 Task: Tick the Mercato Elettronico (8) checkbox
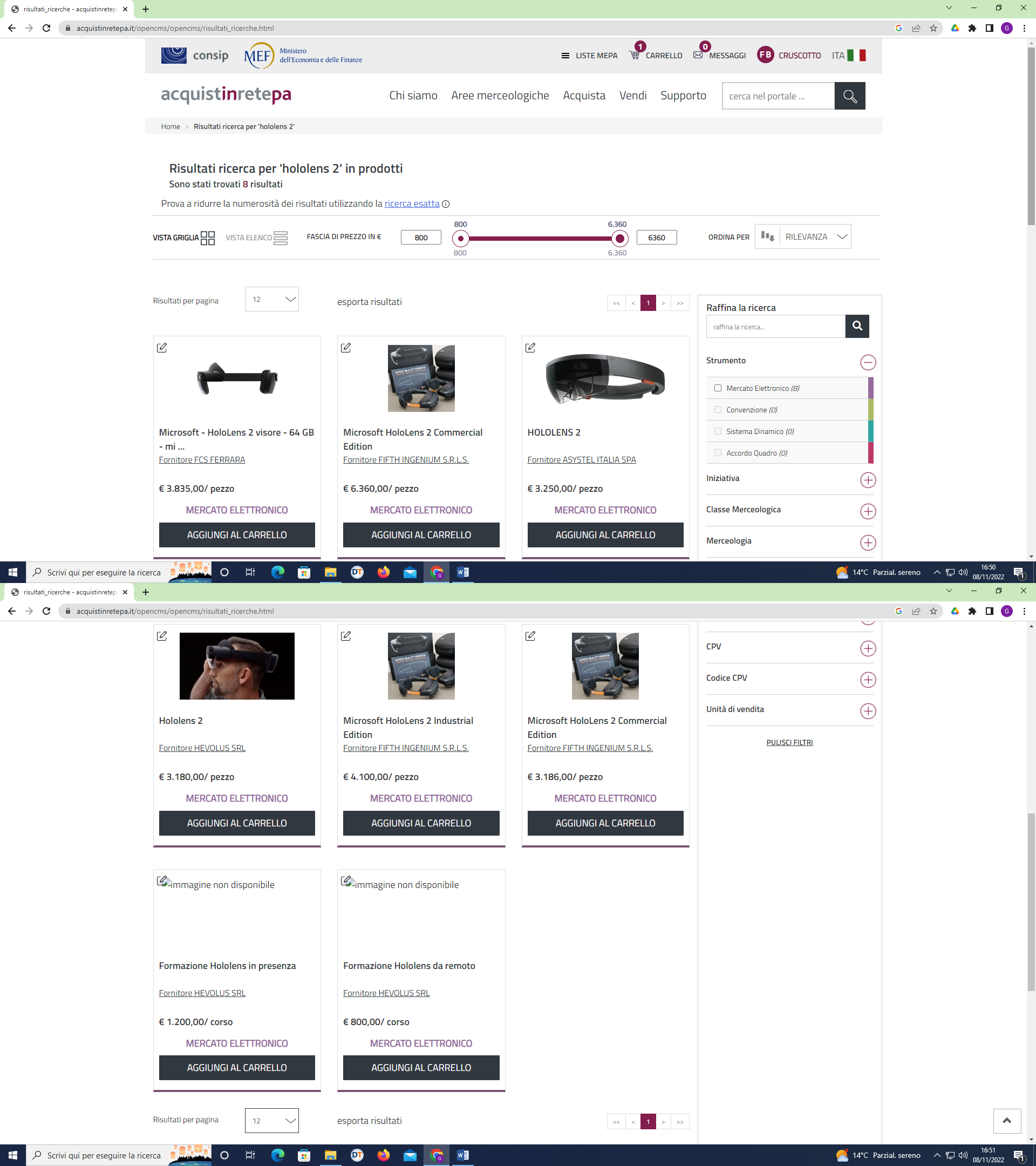coord(718,388)
